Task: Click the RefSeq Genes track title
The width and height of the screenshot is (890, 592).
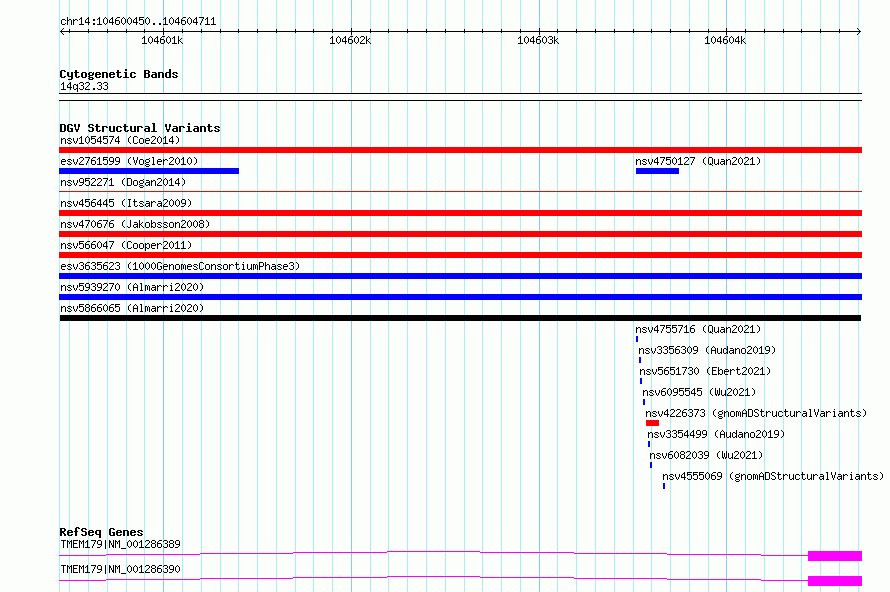Action: (101, 532)
